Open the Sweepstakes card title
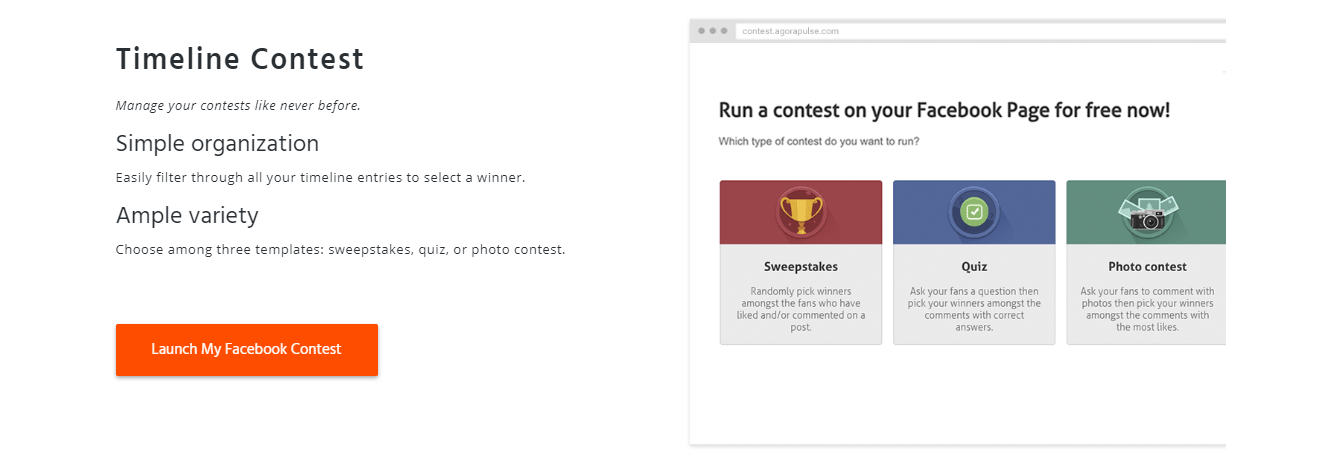 (801, 267)
